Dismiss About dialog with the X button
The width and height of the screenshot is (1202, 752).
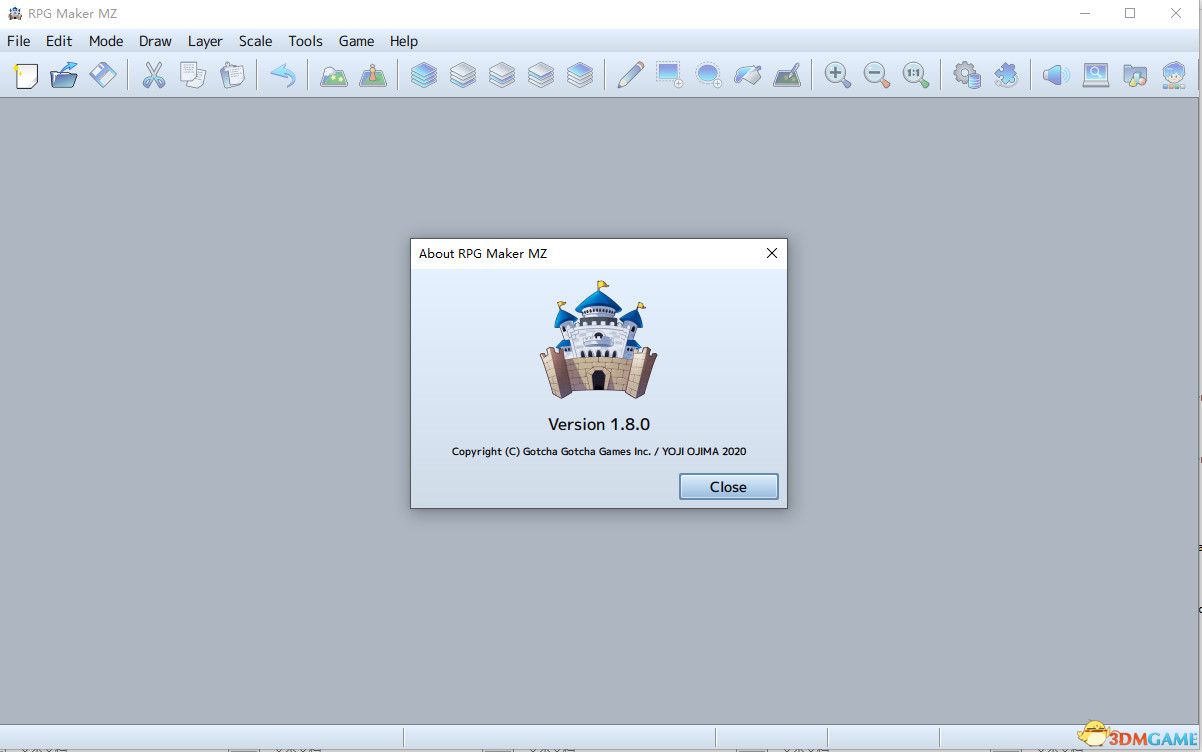click(772, 253)
